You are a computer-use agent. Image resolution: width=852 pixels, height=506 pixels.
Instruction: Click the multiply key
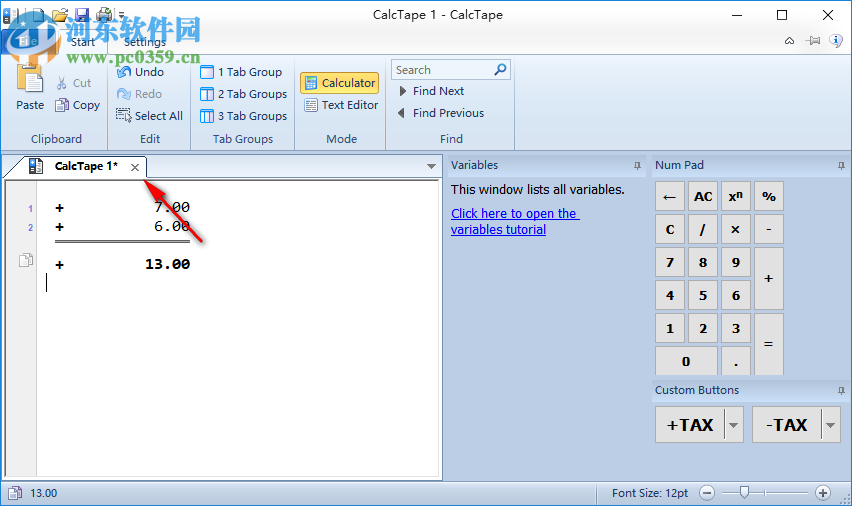click(x=736, y=229)
